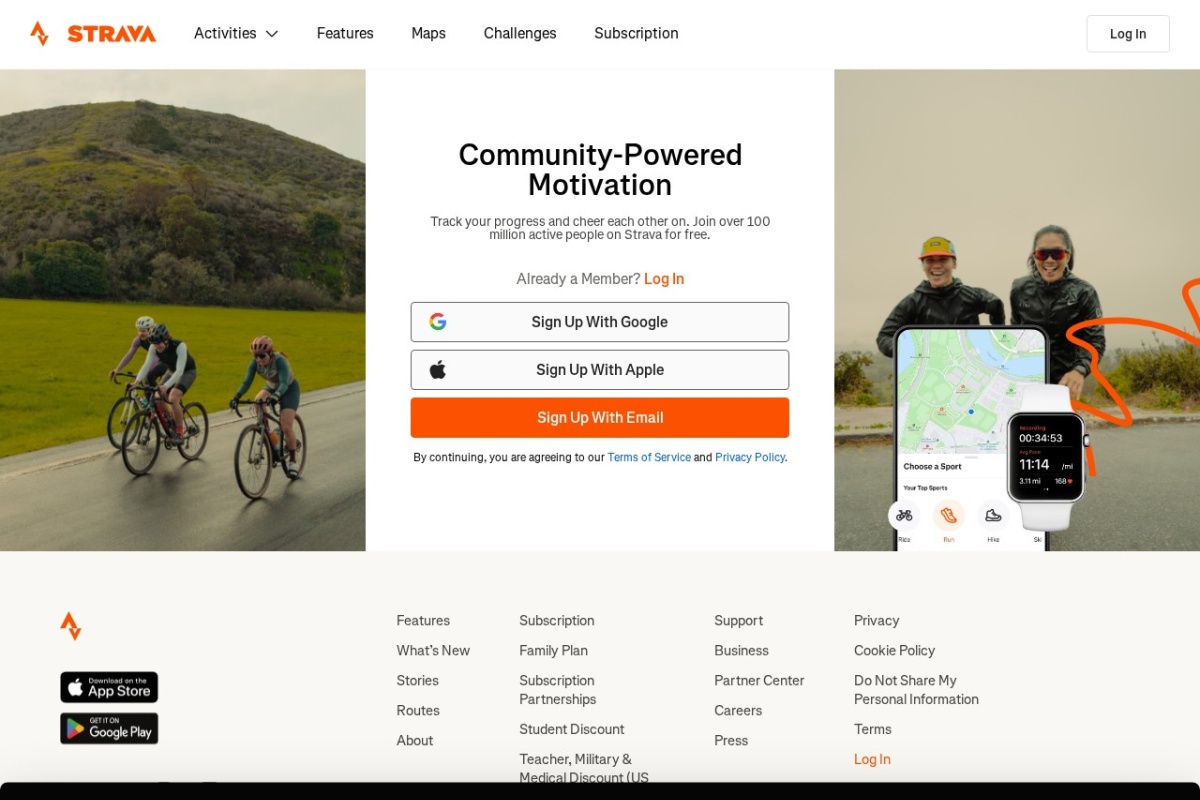This screenshot has height=800, width=1200.
Task: Choose Sign Up With Google
Action: [600, 322]
